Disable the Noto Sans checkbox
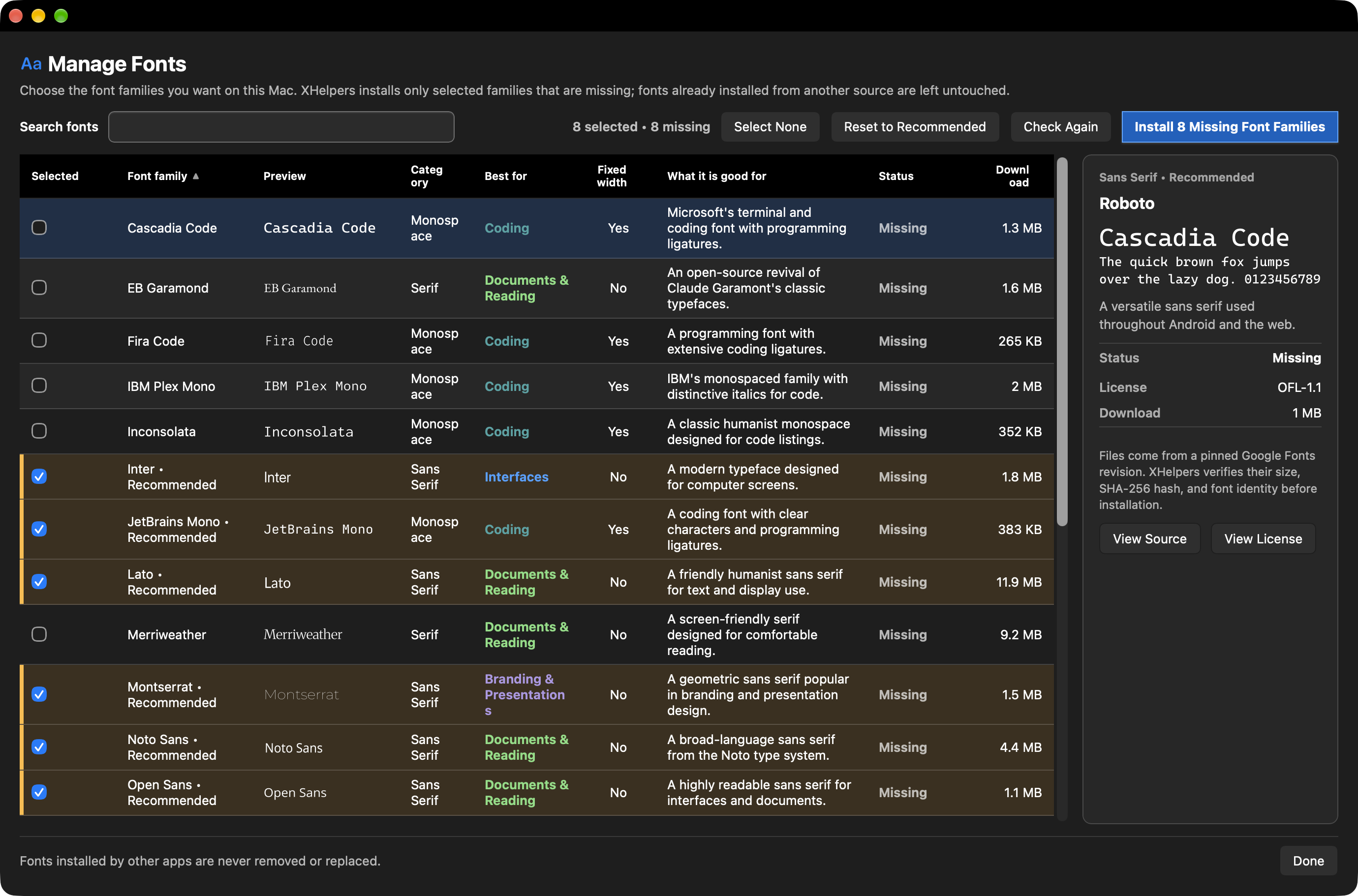The image size is (1358, 896). click(x=39, y=747)
